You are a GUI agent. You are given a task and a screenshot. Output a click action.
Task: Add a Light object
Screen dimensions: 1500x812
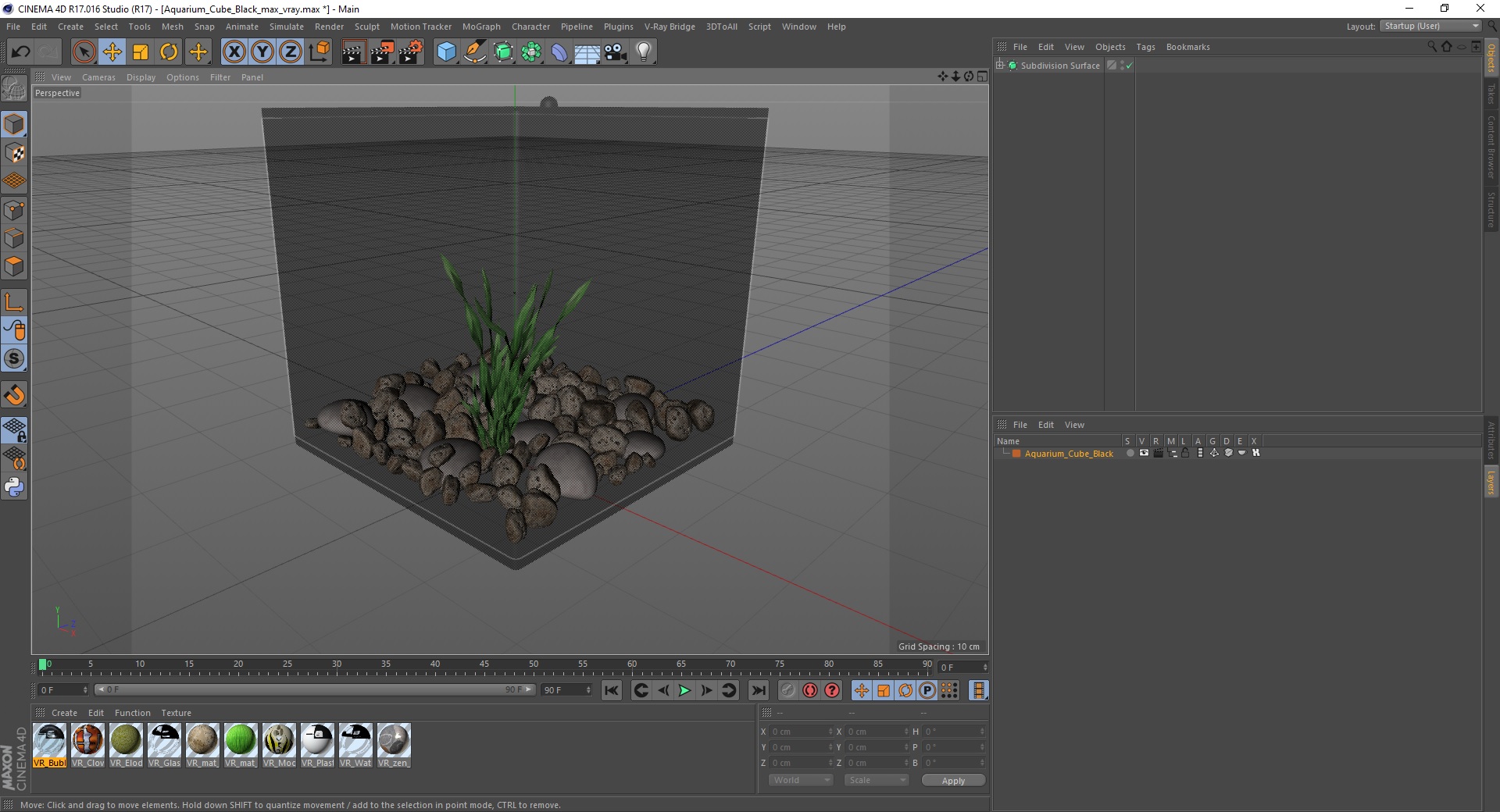point(644,52)
